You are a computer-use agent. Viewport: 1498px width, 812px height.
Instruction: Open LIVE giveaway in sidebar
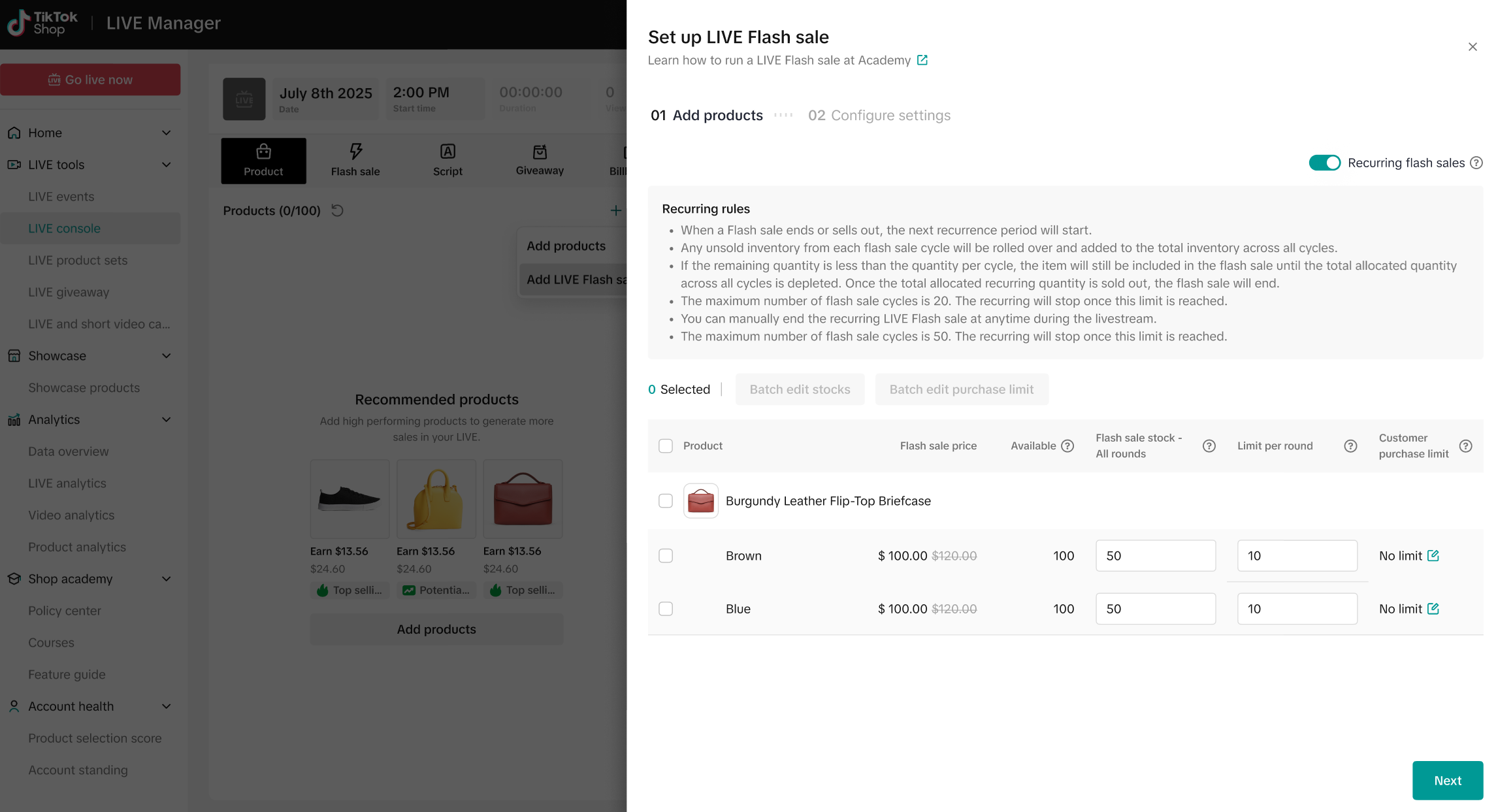click(69, 292)
